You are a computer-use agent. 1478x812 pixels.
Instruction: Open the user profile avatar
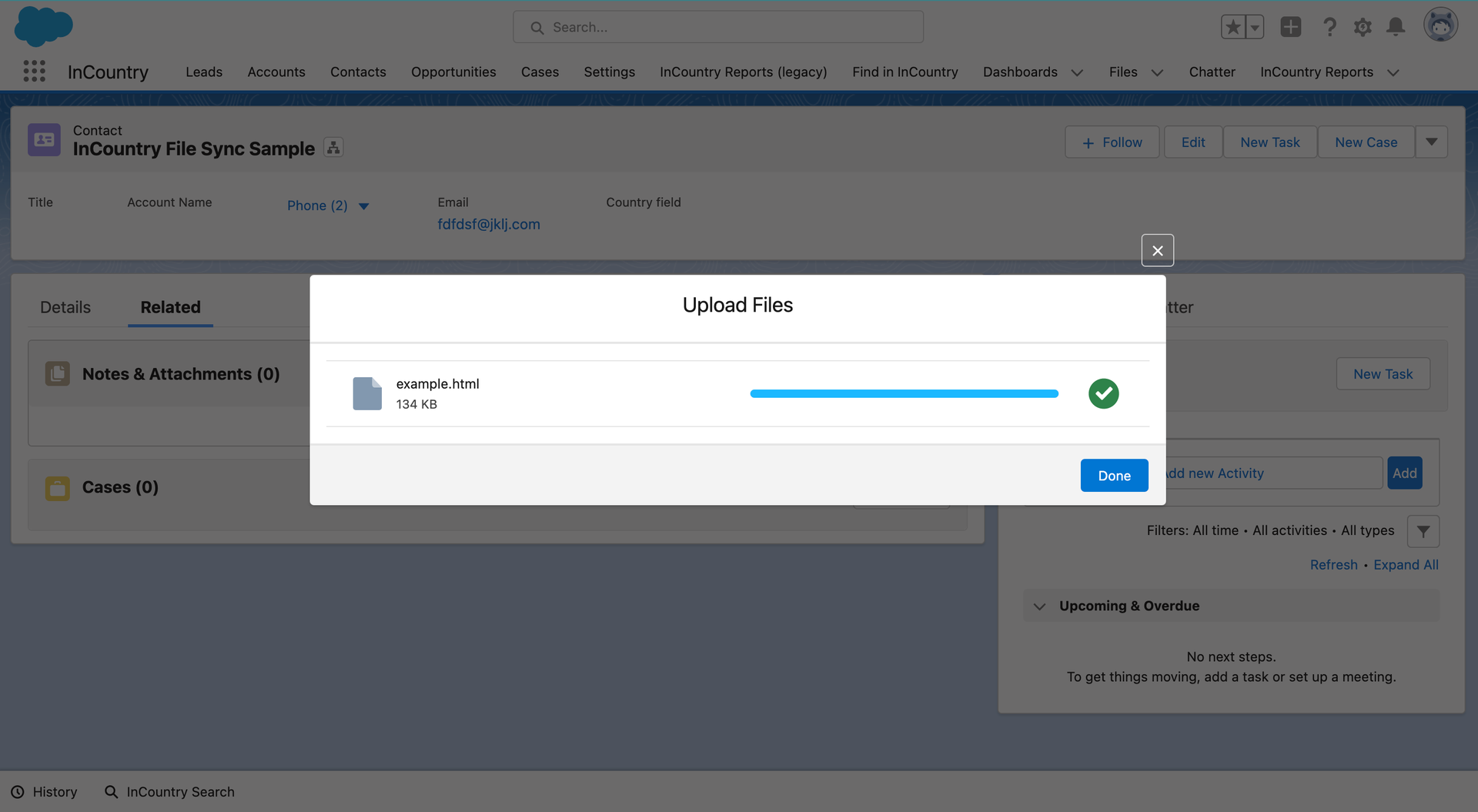coord(1440,25)
